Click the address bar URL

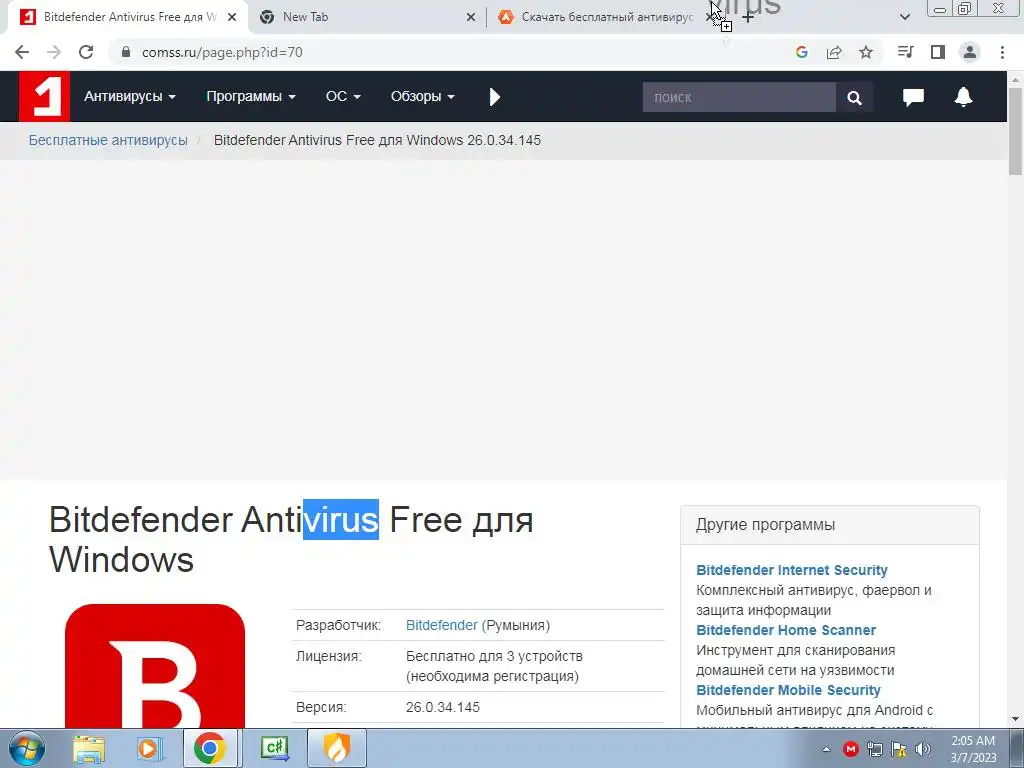(x=222, y=52)
